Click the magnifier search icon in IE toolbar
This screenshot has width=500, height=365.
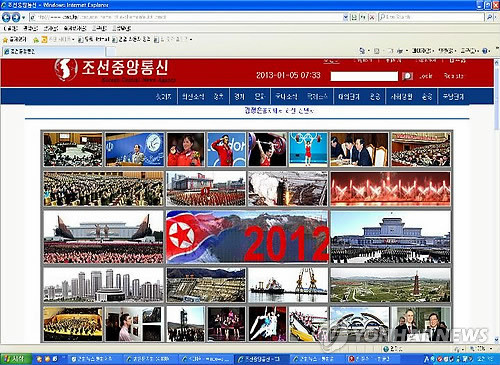click(489, 17)
